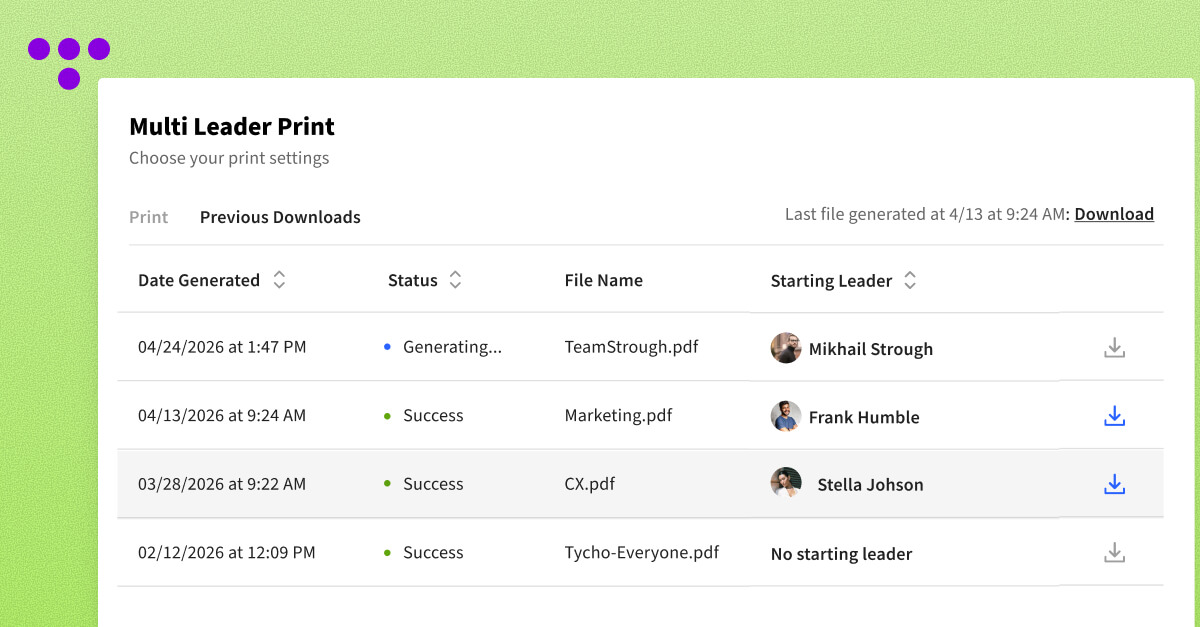Click Frank Humble's profile picture
This screenshot has height=627, width=1200.
[786, 416]
